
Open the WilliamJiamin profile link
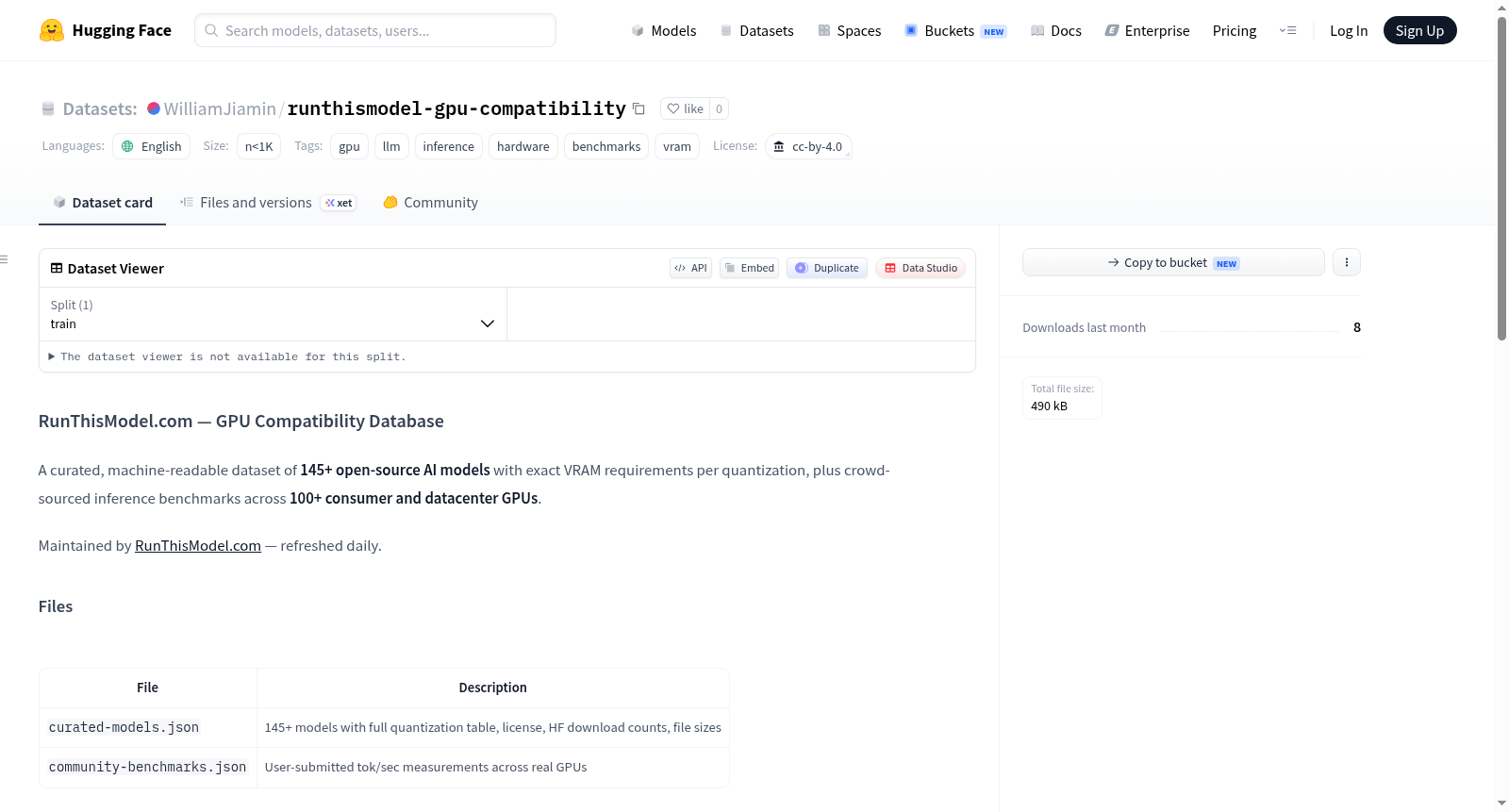[x=220, y=108]
